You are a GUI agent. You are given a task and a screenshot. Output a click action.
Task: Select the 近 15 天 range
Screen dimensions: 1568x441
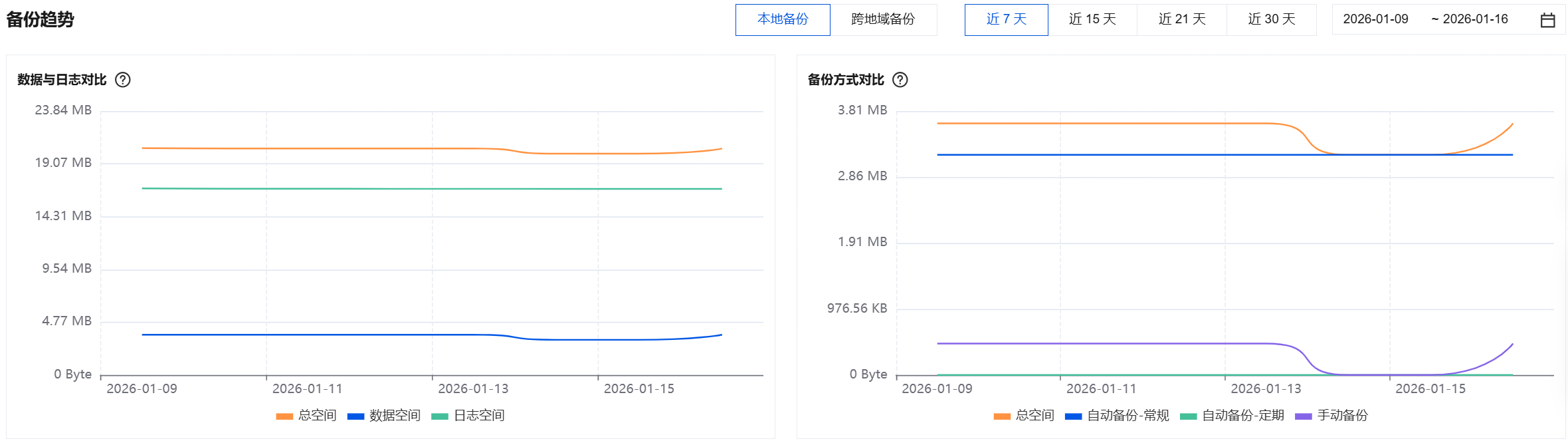pyautogui.click(x=1092, y=19)
